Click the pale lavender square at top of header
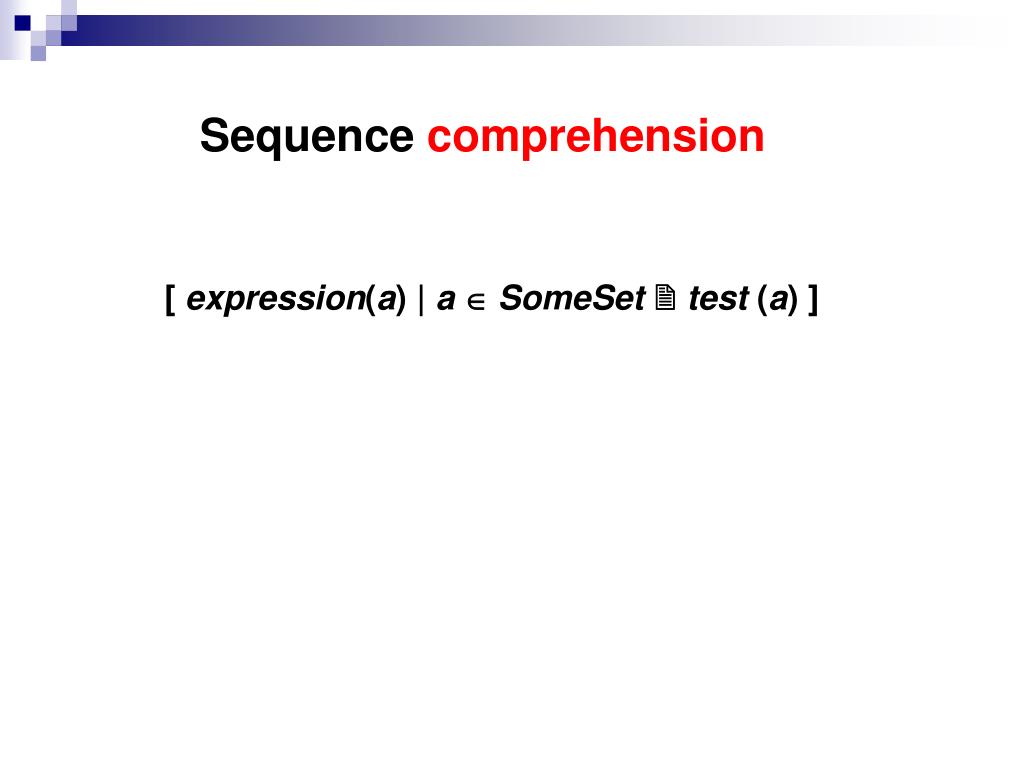1024x768 pixels. (69, 8)
